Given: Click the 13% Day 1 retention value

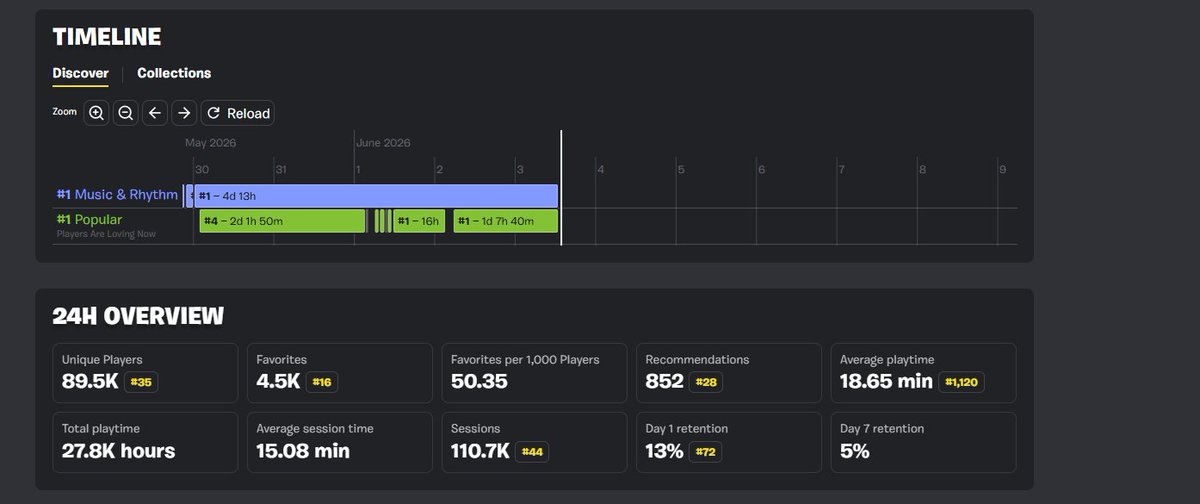Looking at the screenshot, I should (665, 451).
